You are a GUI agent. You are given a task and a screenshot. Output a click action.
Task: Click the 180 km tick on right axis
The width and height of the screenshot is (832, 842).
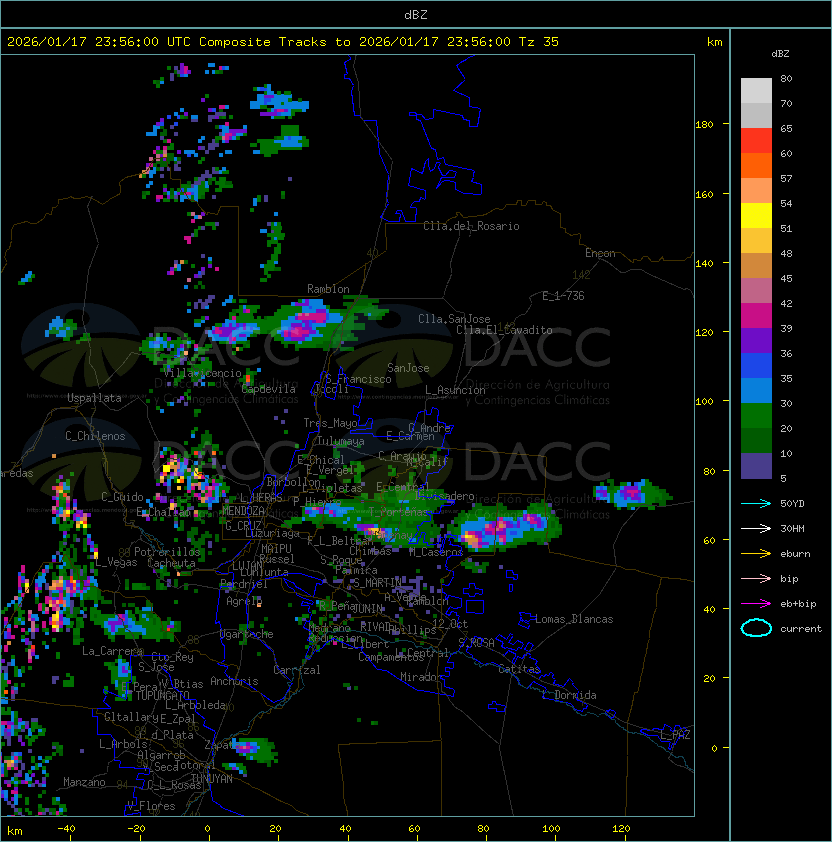(x=704, y=125)
